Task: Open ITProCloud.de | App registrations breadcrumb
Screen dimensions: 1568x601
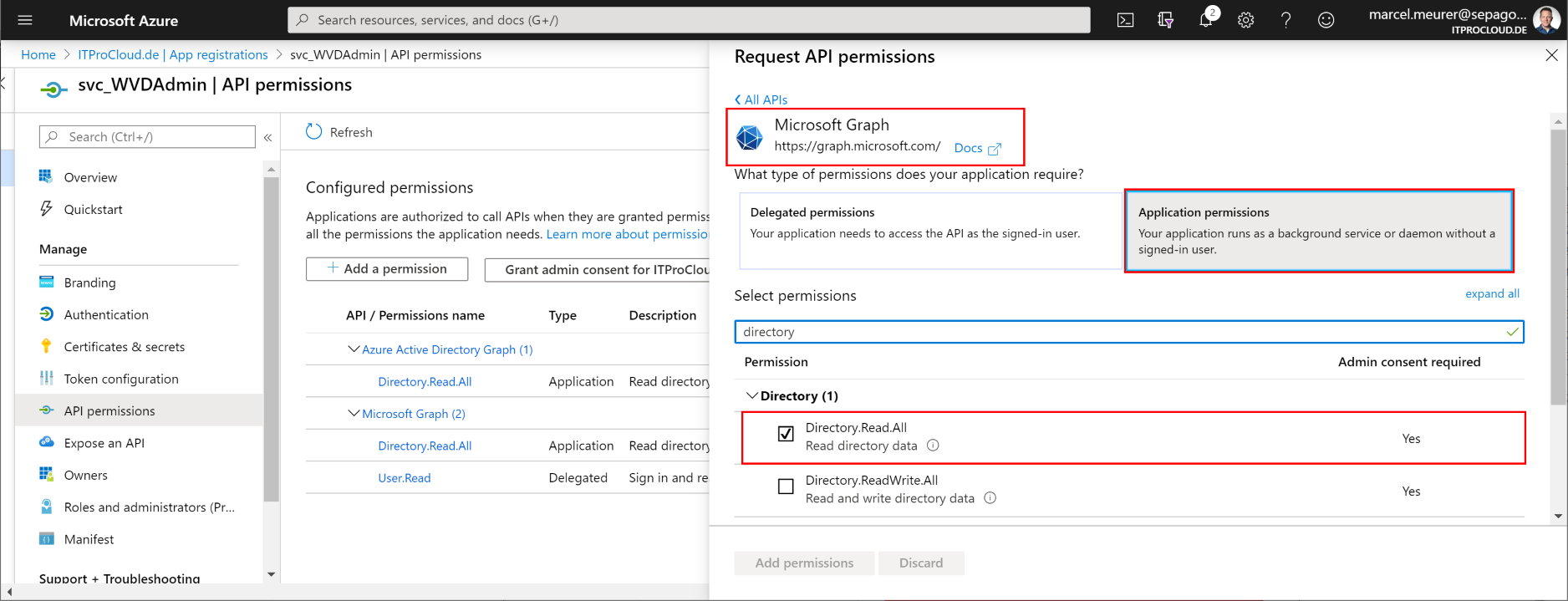Action: 173,54
